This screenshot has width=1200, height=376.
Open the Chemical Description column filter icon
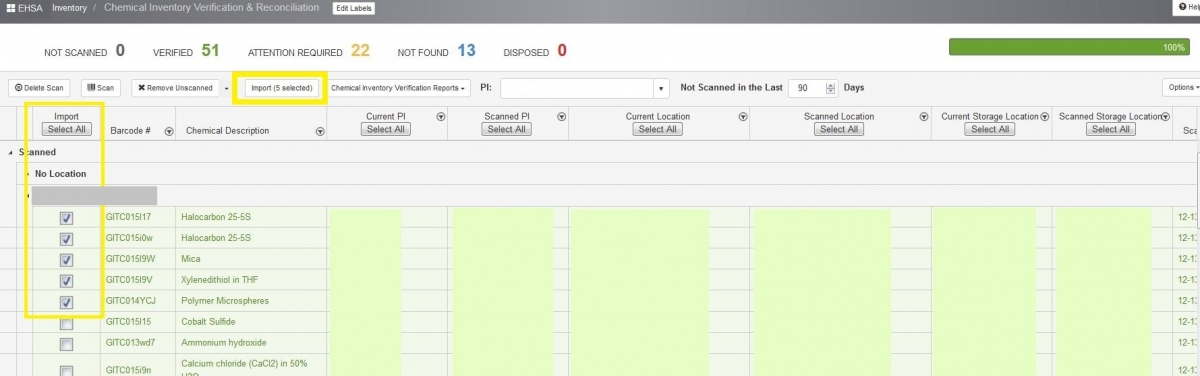(x=320, y=131)
